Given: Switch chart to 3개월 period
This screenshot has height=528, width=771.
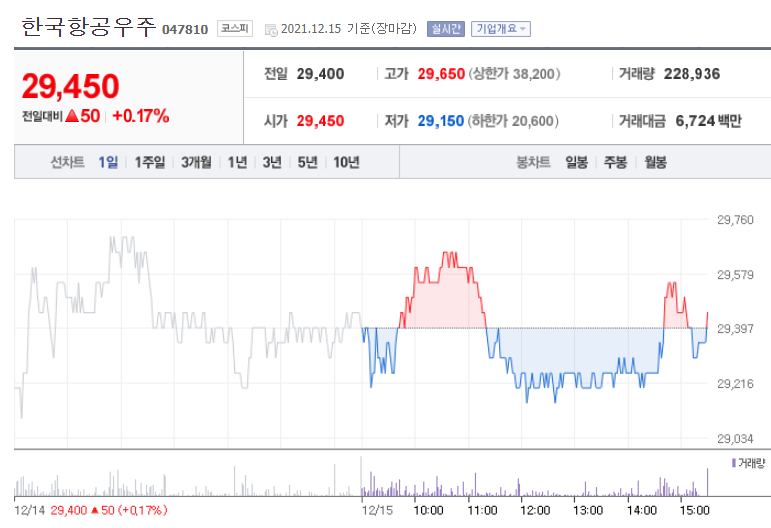Looking at the screenshot, I should tap(196, 162).
